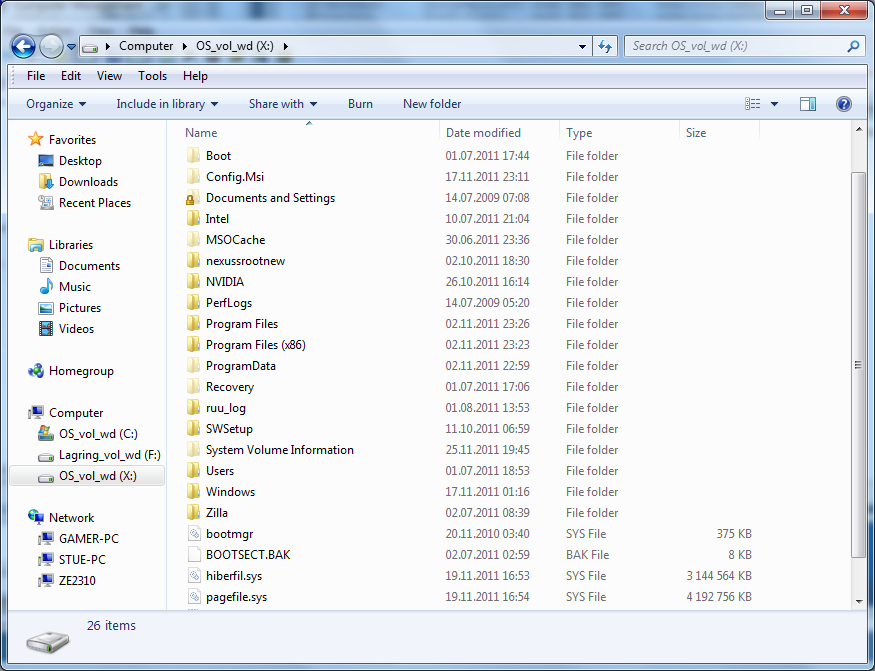
Task: Select the Program Files (x86) folder
Action: tap(256, 344)
